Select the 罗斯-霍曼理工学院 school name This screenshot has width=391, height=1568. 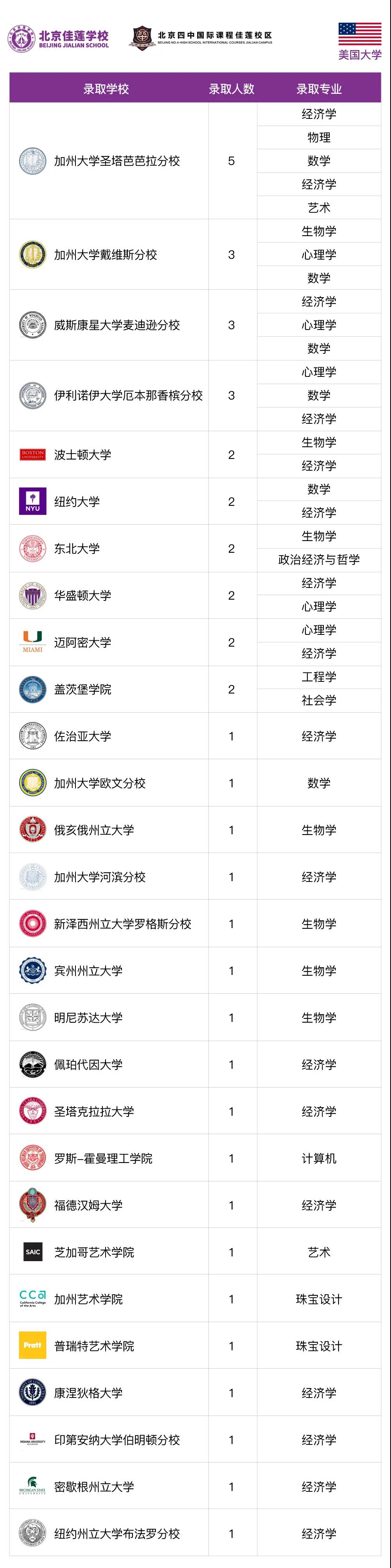[103, 1158]
